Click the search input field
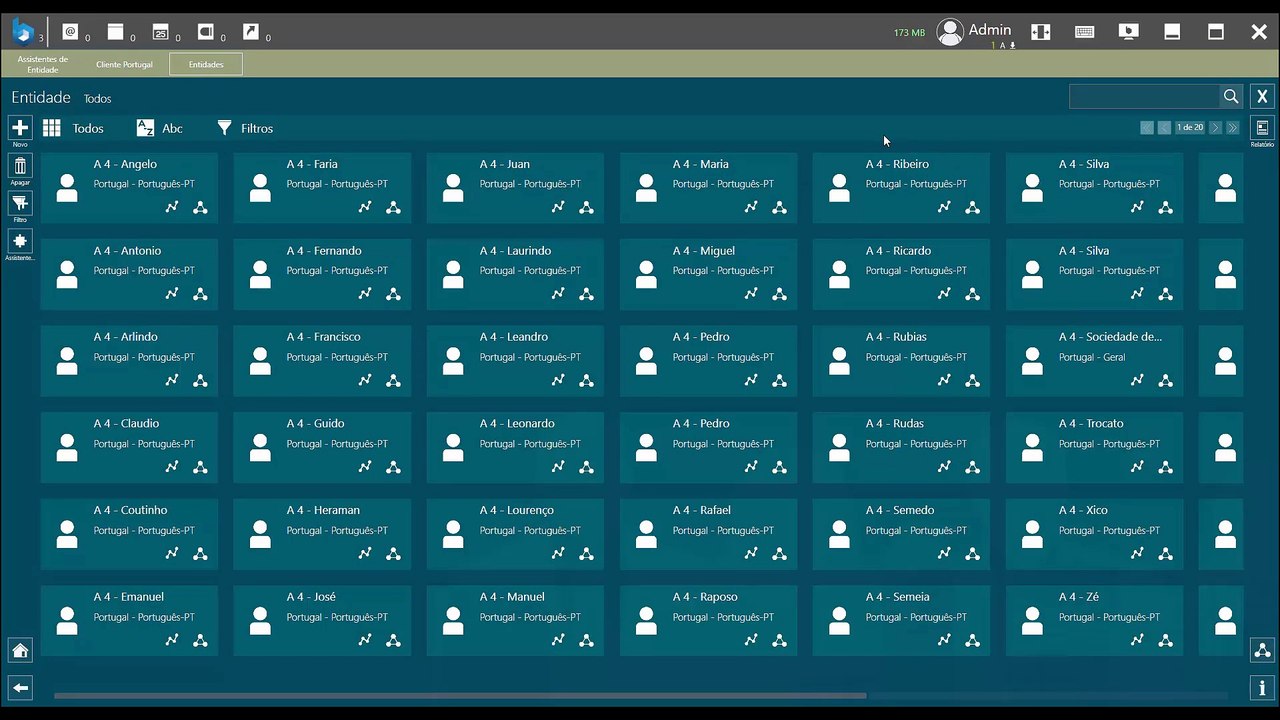The width and height of the screenshot is (1280, 720). pyautogui.click(x=1144, y=97)
